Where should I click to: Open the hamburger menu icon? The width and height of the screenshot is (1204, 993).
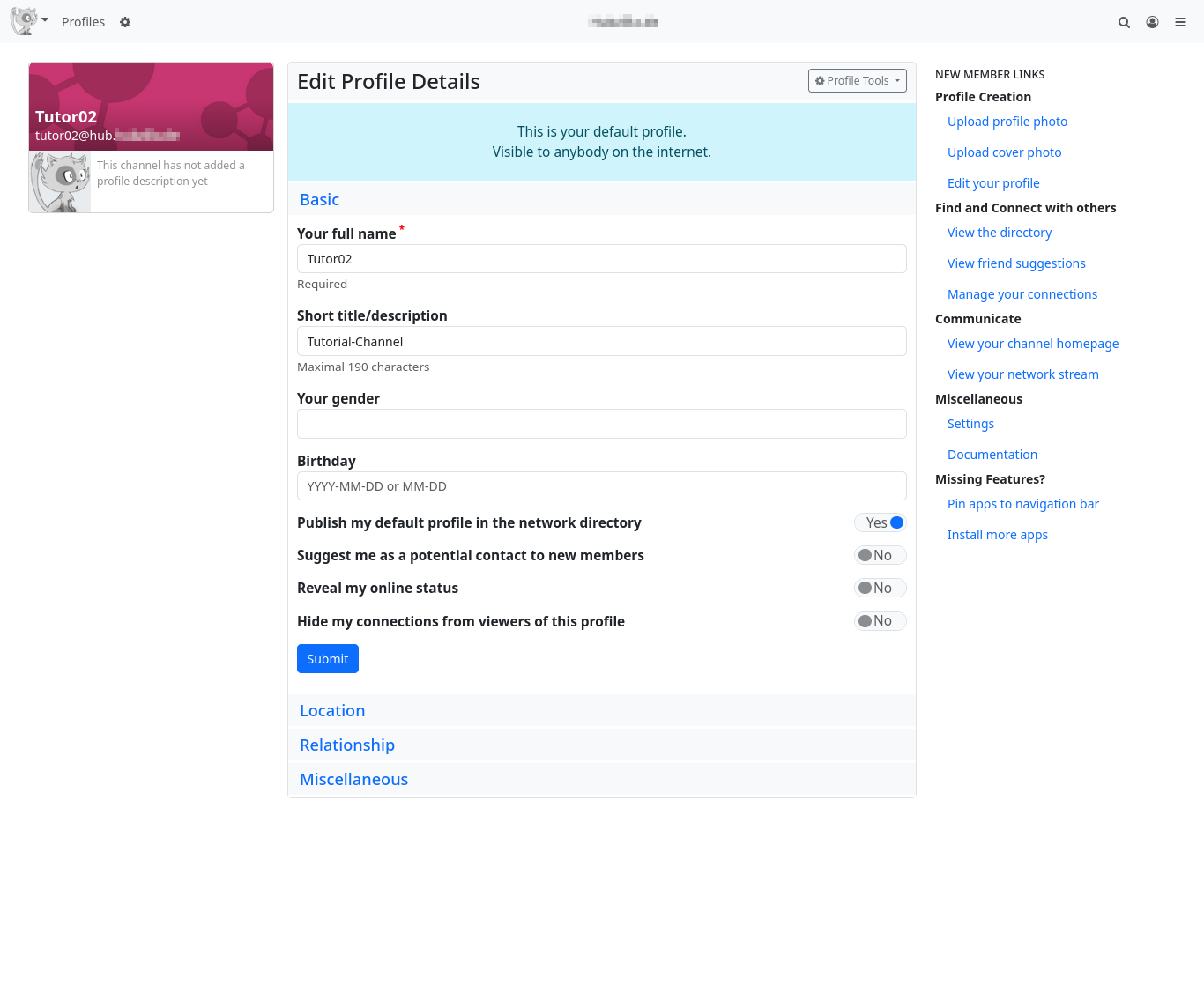click(x=1180, y=22)
